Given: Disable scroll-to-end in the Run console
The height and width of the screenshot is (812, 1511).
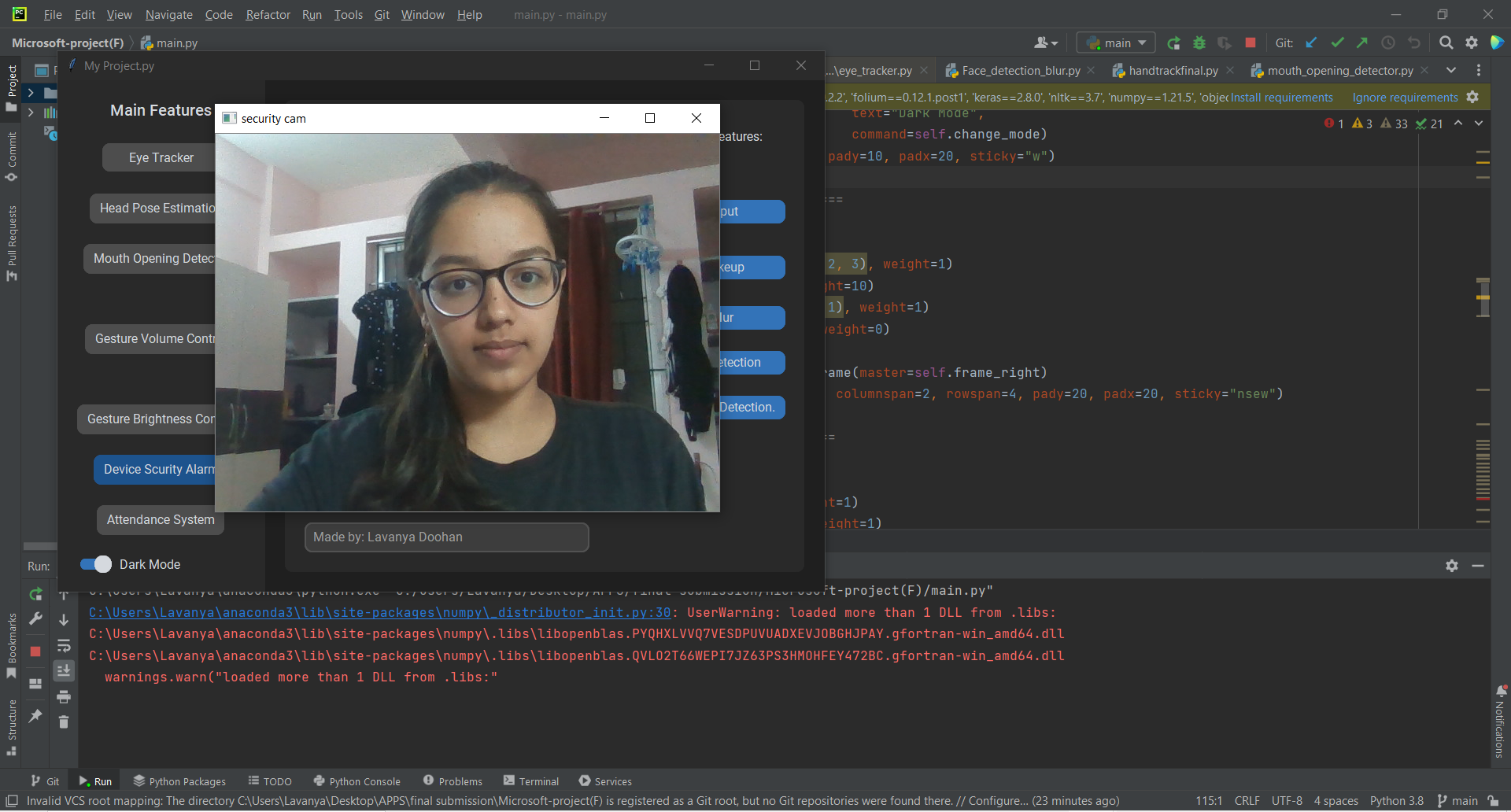Looking at the screenshot, I should click(x=64, y=670).
